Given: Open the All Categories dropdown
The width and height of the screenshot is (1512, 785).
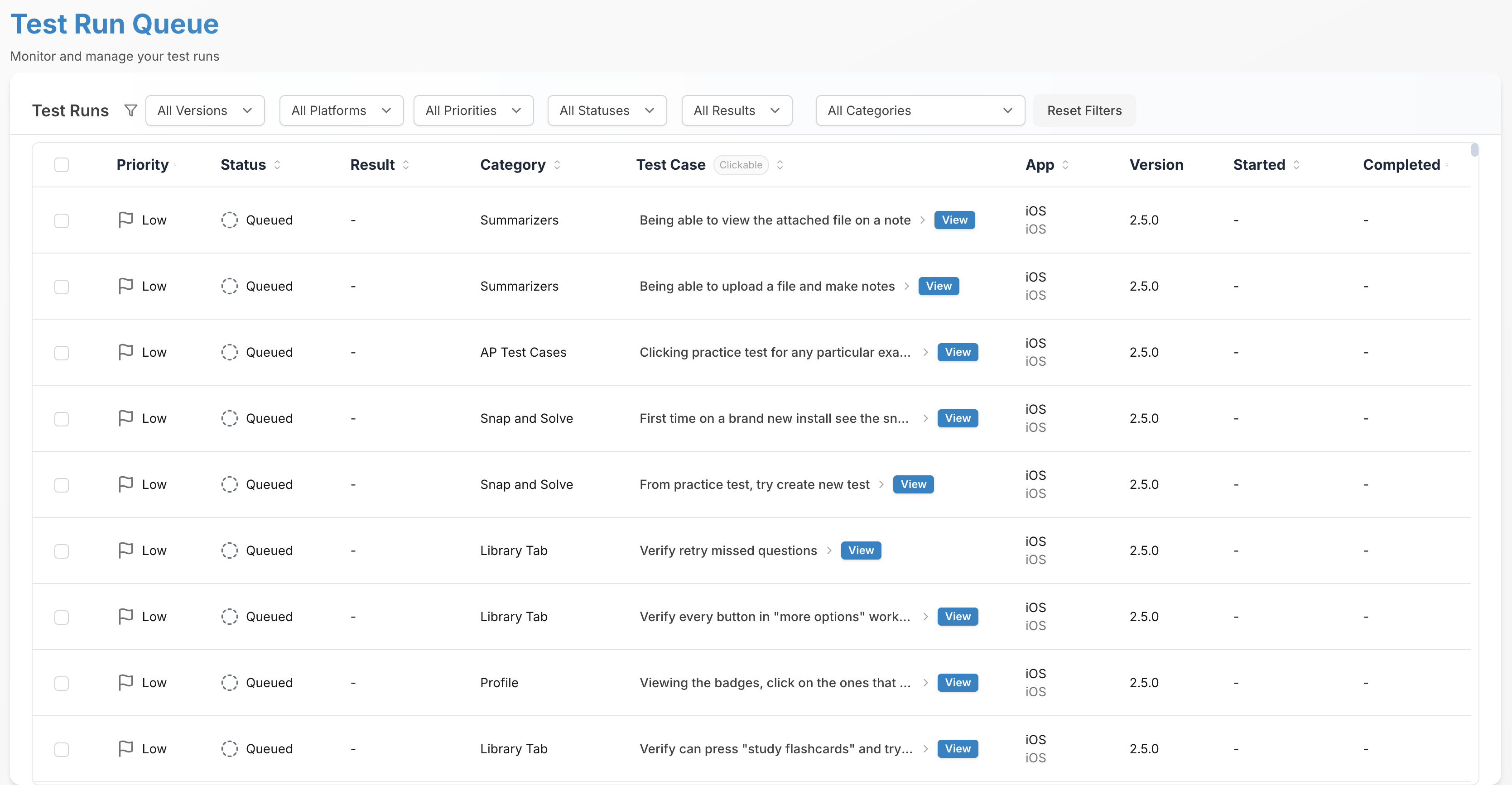Looking at the screenshot, I should coord(920,110).
